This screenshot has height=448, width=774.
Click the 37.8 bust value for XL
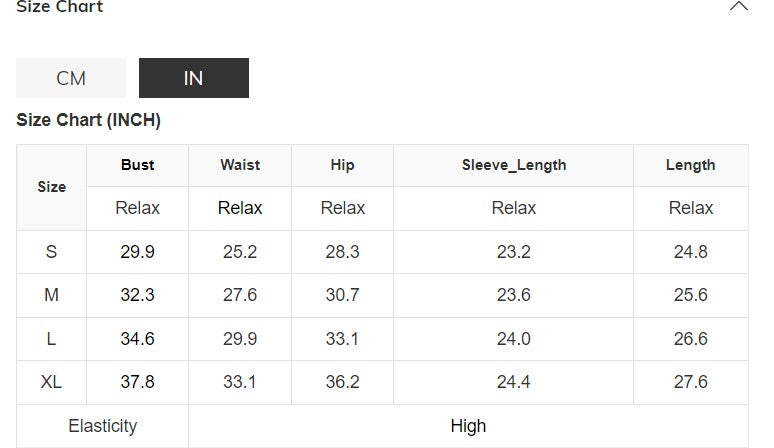(x=138, y=382)
